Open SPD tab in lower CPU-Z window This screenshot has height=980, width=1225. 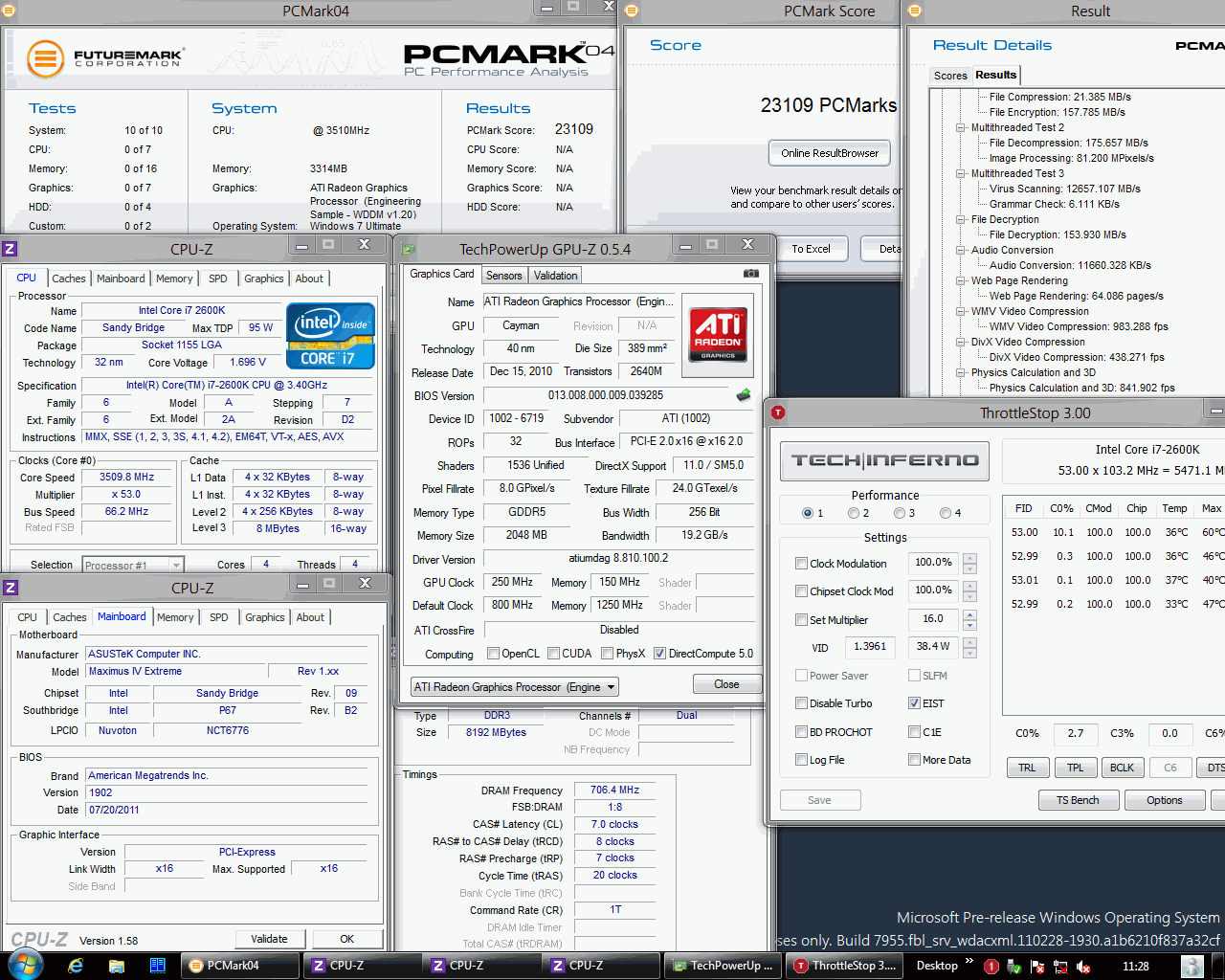[219, 617]
